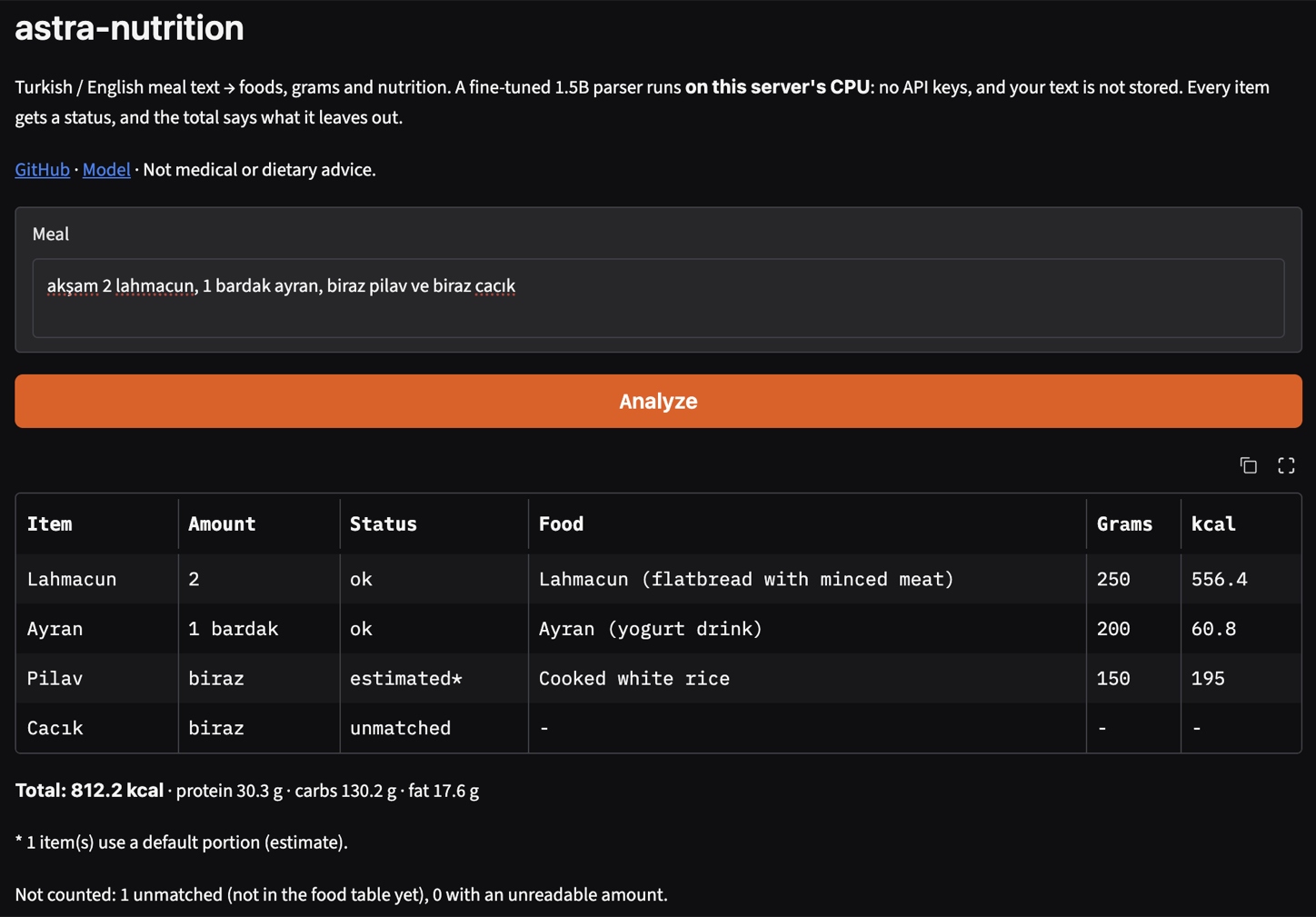
Task: Click the 250 grams cell
Action: [1133, 579]
